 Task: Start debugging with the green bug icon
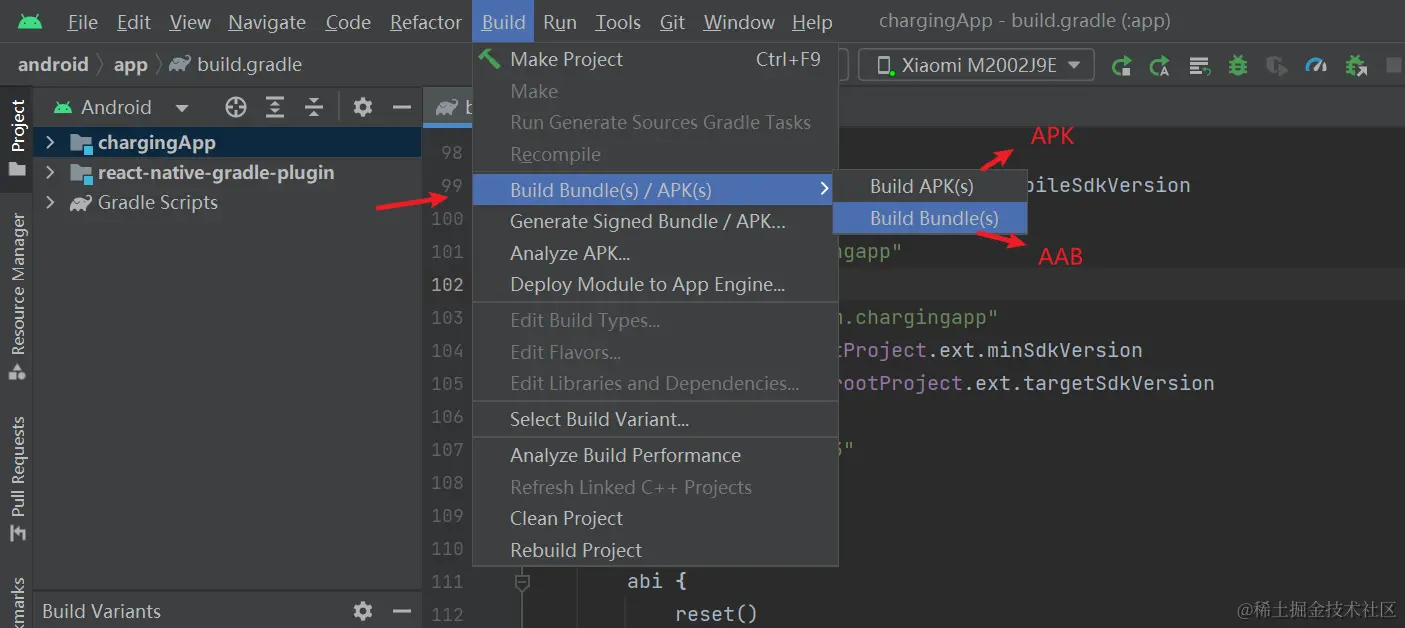click(1238, 66)
